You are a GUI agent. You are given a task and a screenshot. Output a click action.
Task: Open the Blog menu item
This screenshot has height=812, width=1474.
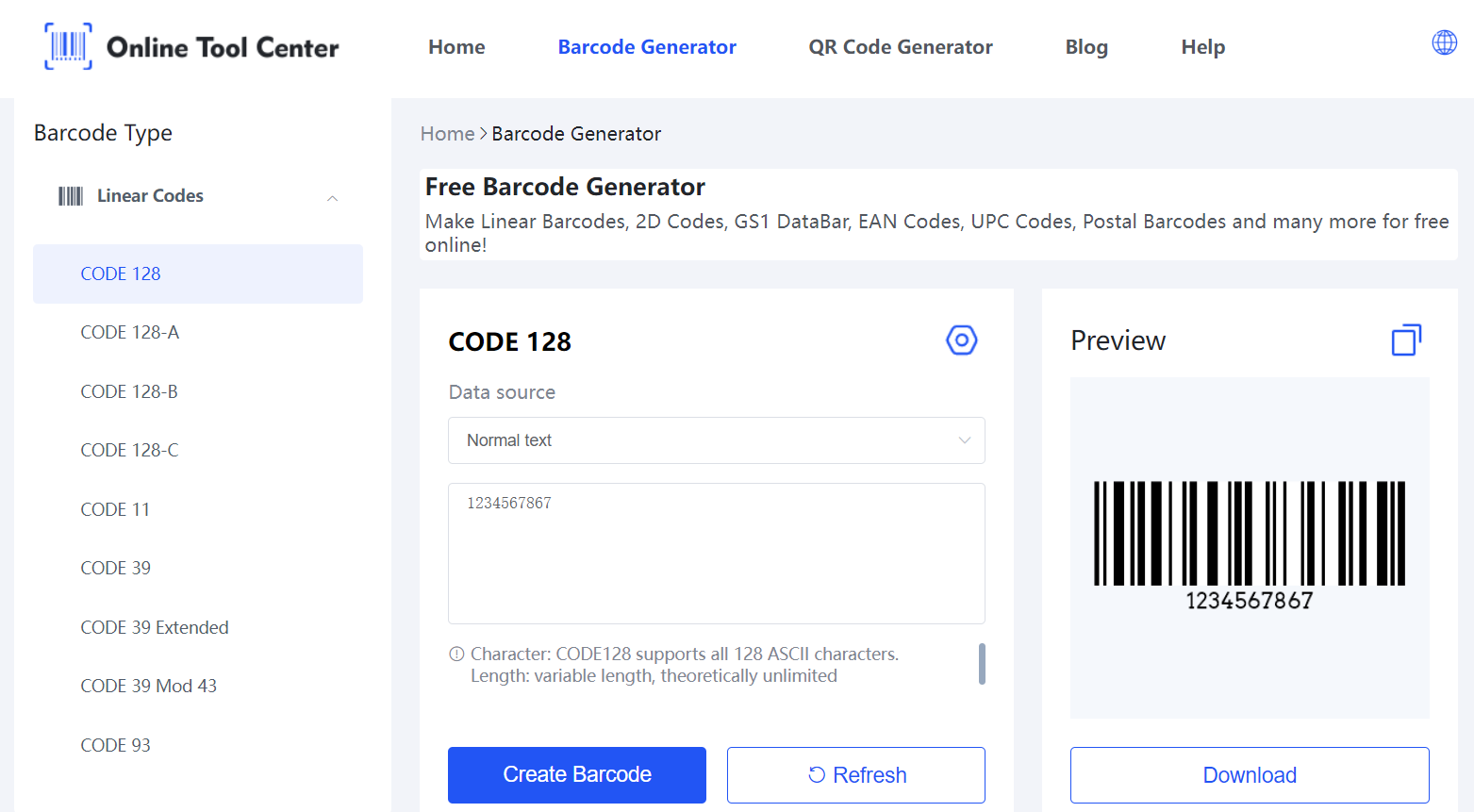point(1086,47)
